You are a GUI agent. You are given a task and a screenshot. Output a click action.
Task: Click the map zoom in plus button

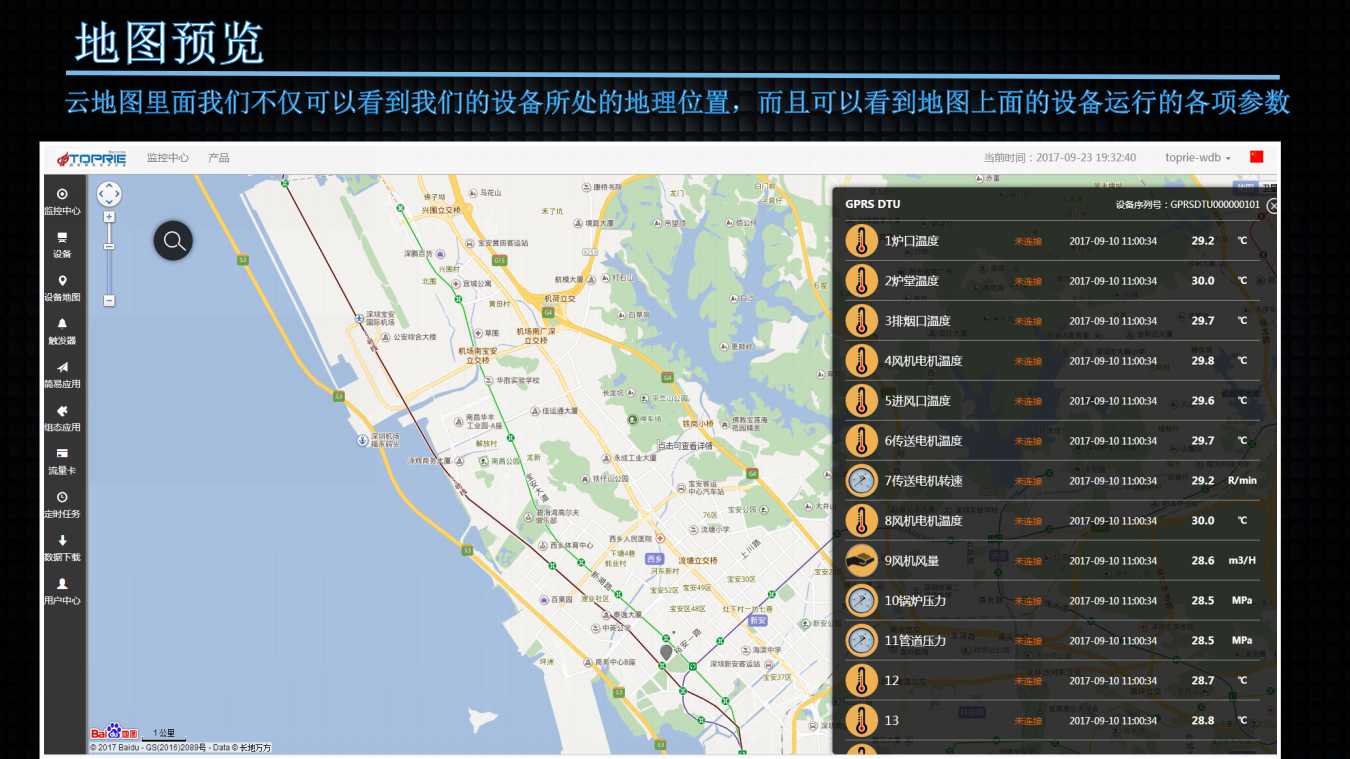pyautogui.click(x=109, y=217)
